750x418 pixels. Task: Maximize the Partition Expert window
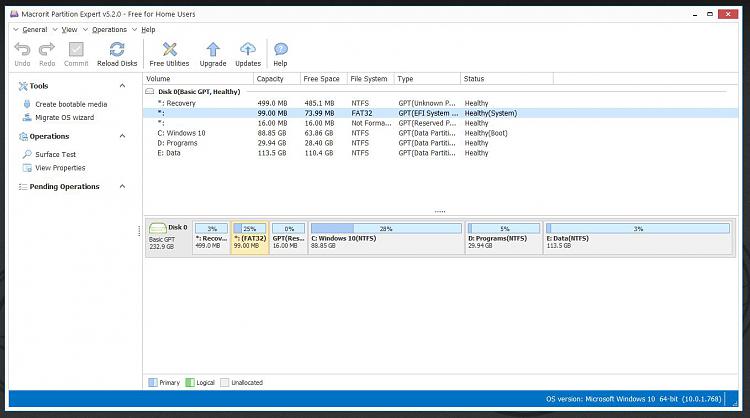pos(710,14)
